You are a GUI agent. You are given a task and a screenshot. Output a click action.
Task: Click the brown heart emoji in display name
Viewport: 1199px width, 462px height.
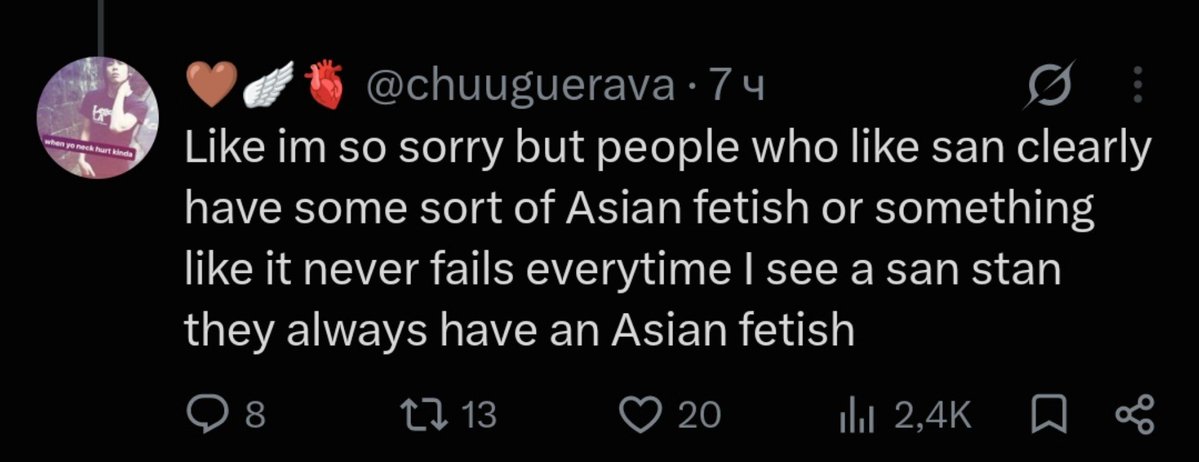[x=211, y=84]
